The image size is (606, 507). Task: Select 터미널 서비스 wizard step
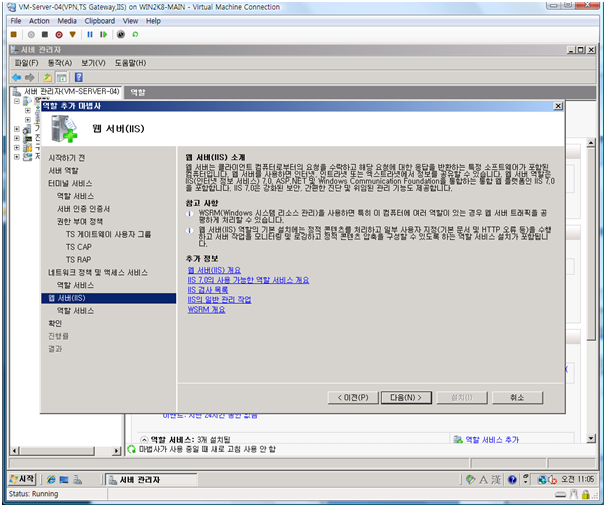tap(70, 183)
